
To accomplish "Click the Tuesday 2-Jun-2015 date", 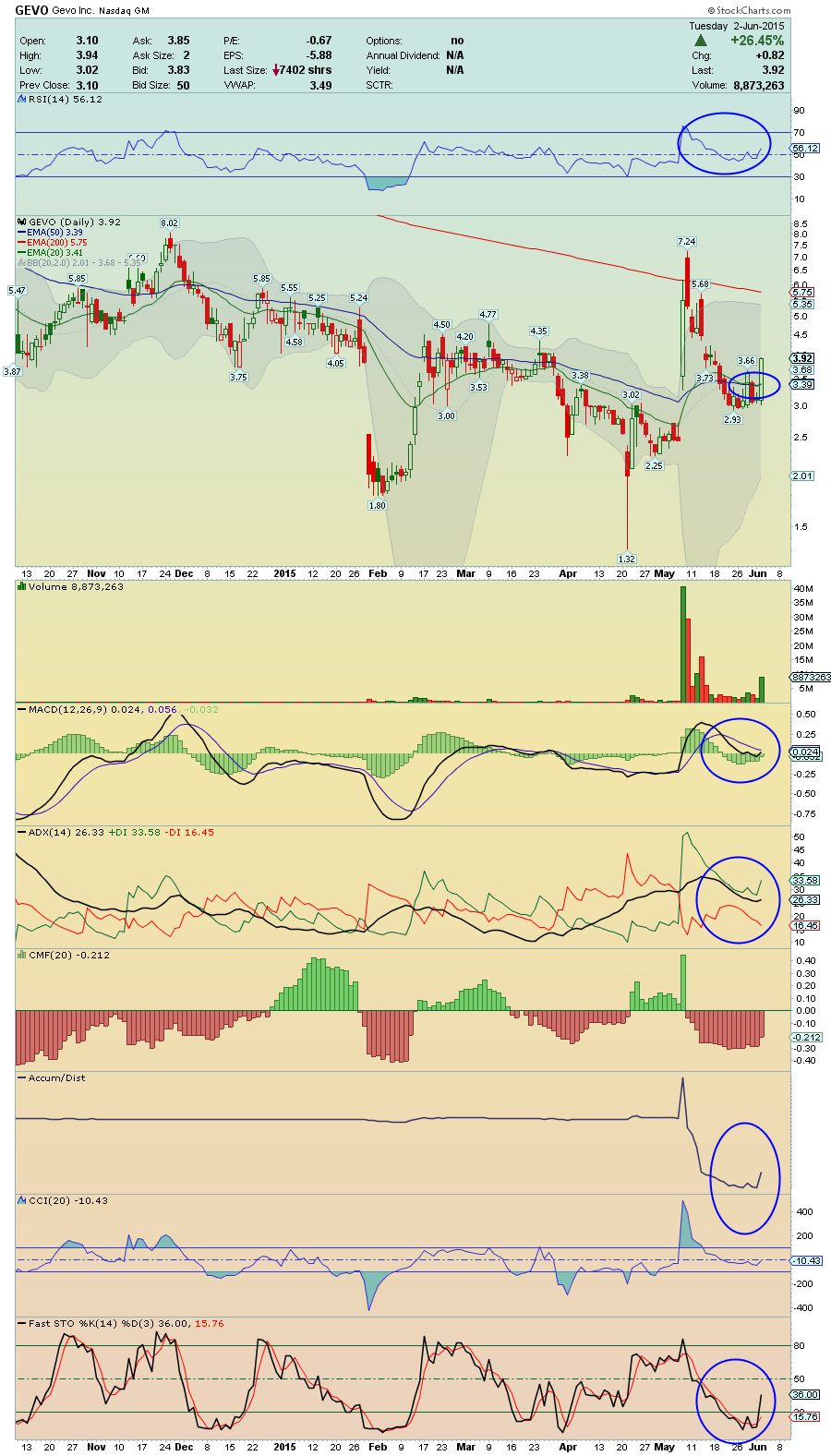I will point(737,26).
